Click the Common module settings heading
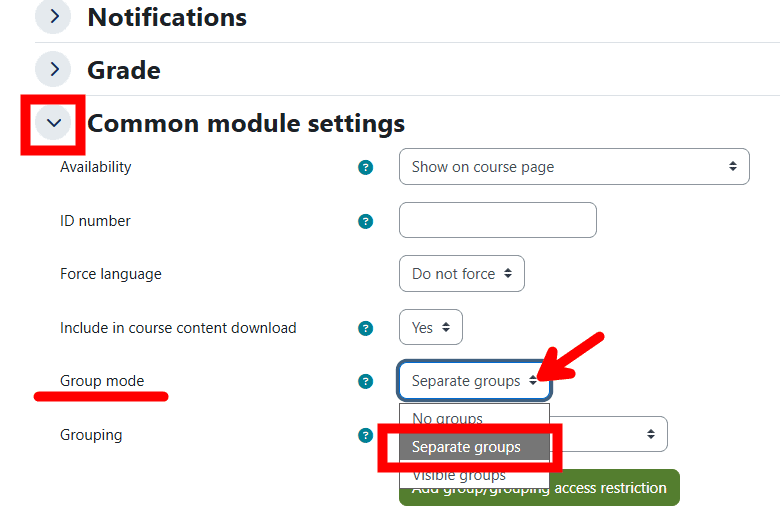780x516 pixels. 246,123
